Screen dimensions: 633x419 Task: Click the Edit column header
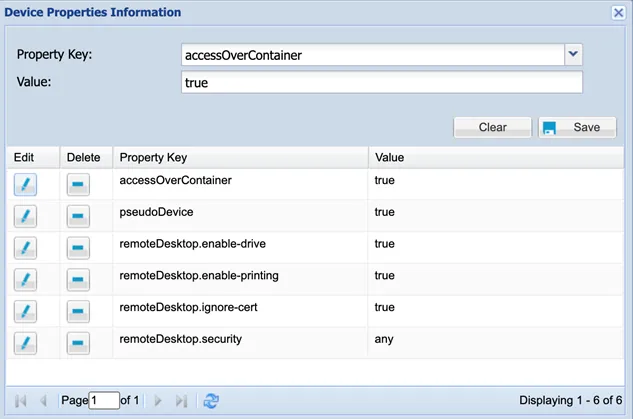pos(33,157)
